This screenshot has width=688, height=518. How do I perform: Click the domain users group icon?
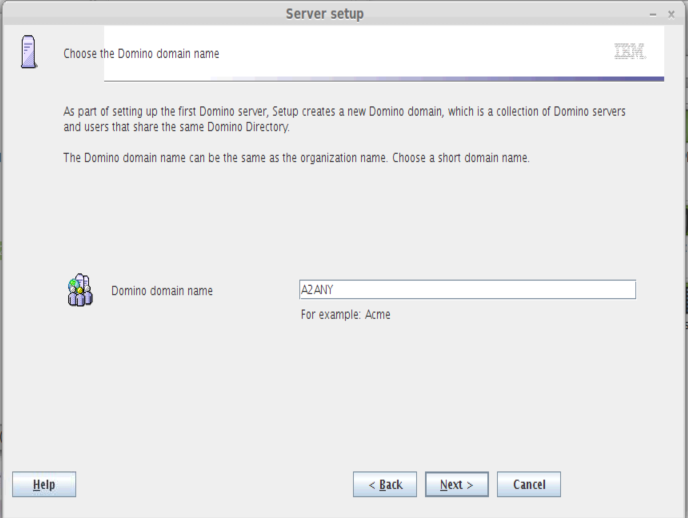(x=80, y=290)
